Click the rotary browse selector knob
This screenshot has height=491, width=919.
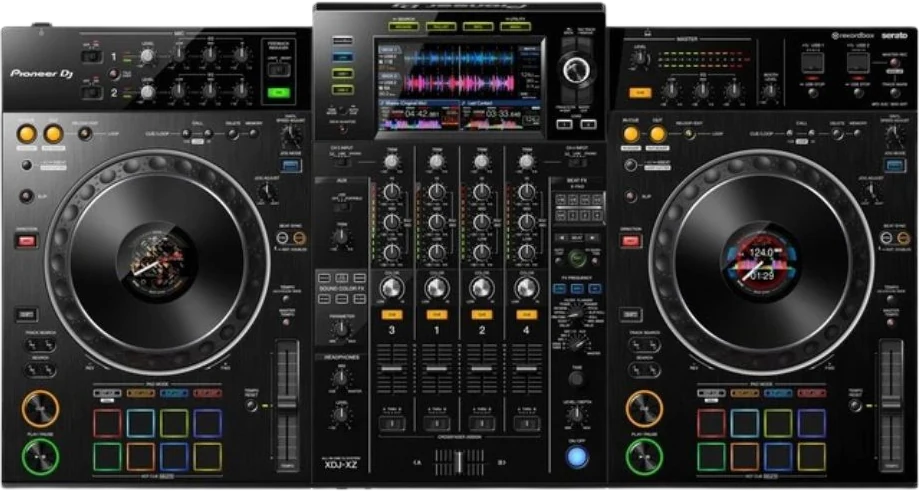coord(576,70)
